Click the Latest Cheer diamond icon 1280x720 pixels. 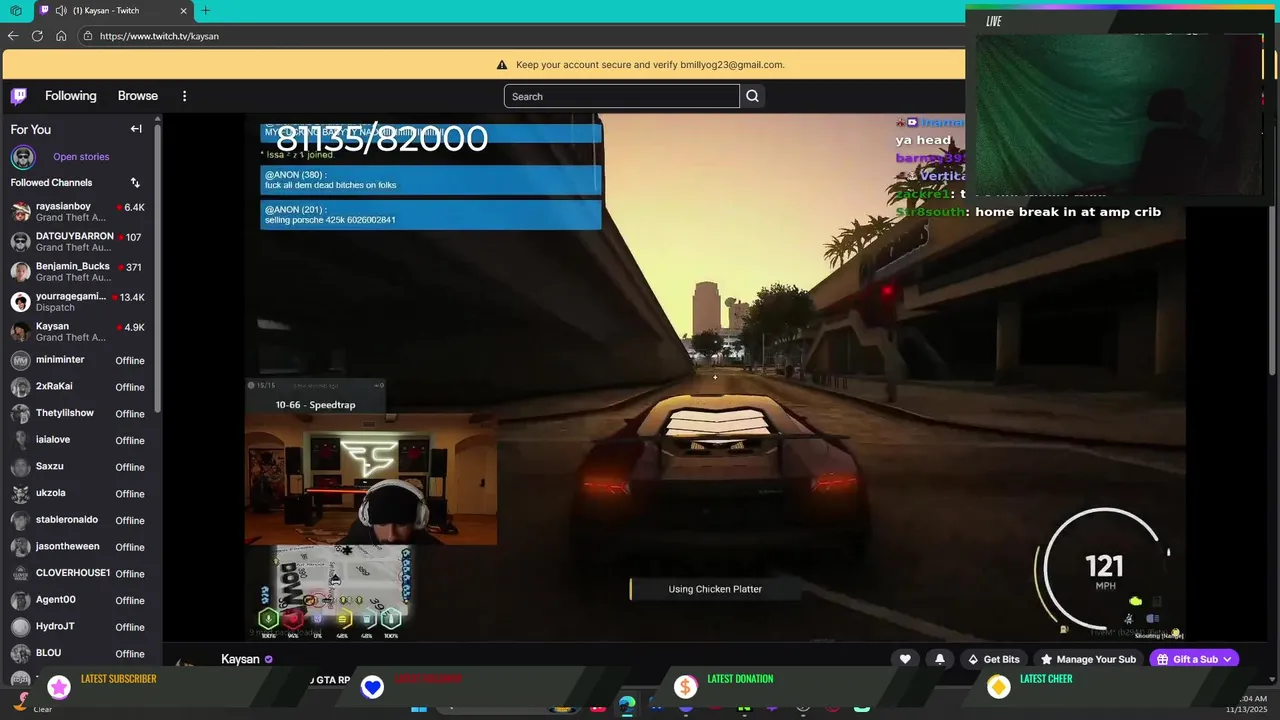pos(998,686)
